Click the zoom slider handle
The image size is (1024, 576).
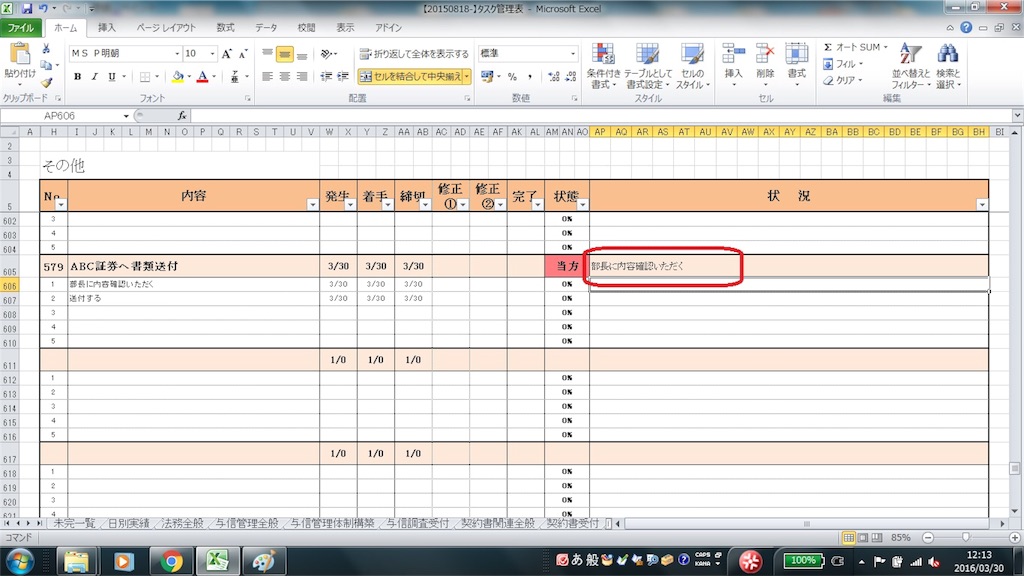[966, 537]
